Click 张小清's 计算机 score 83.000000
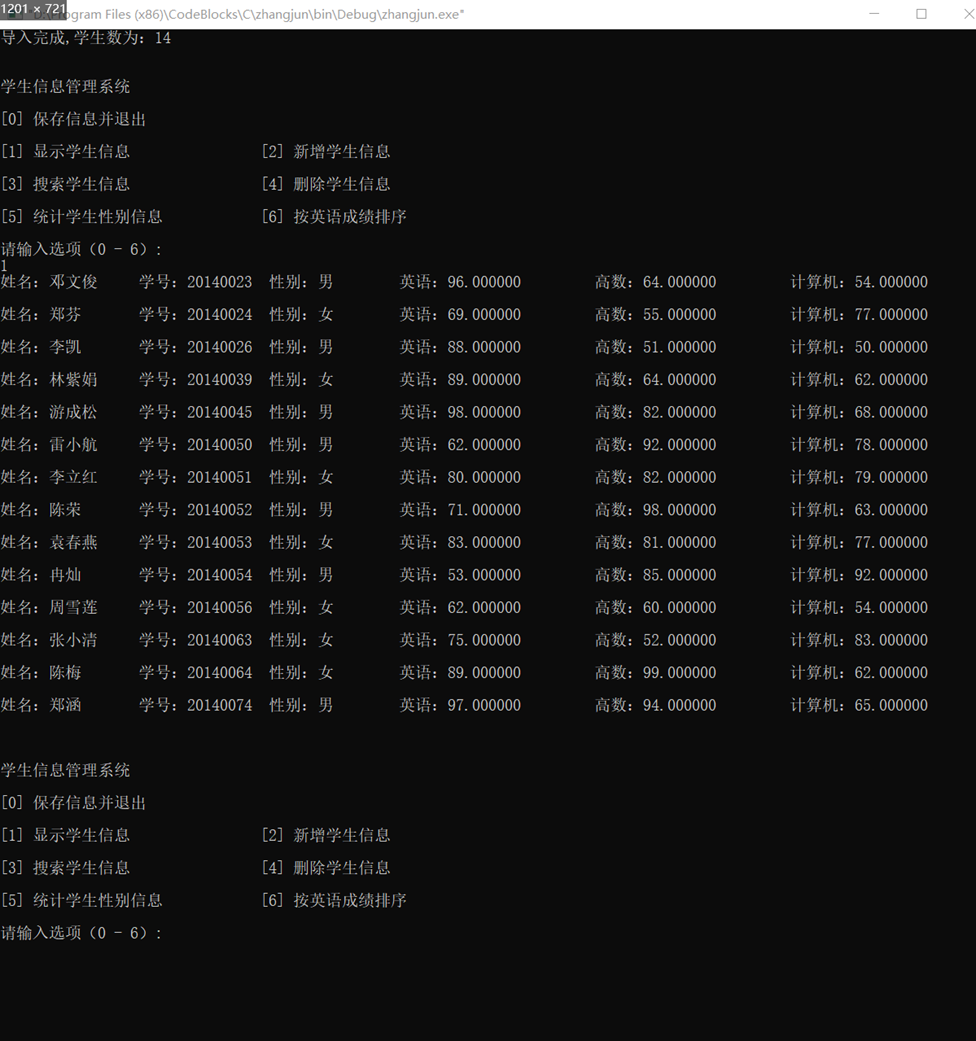Viewport: 976px width, 1041px height. point(891,640)
